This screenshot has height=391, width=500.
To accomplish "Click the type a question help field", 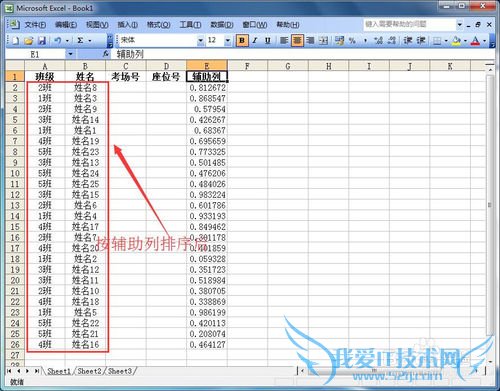I will [410, 24].
